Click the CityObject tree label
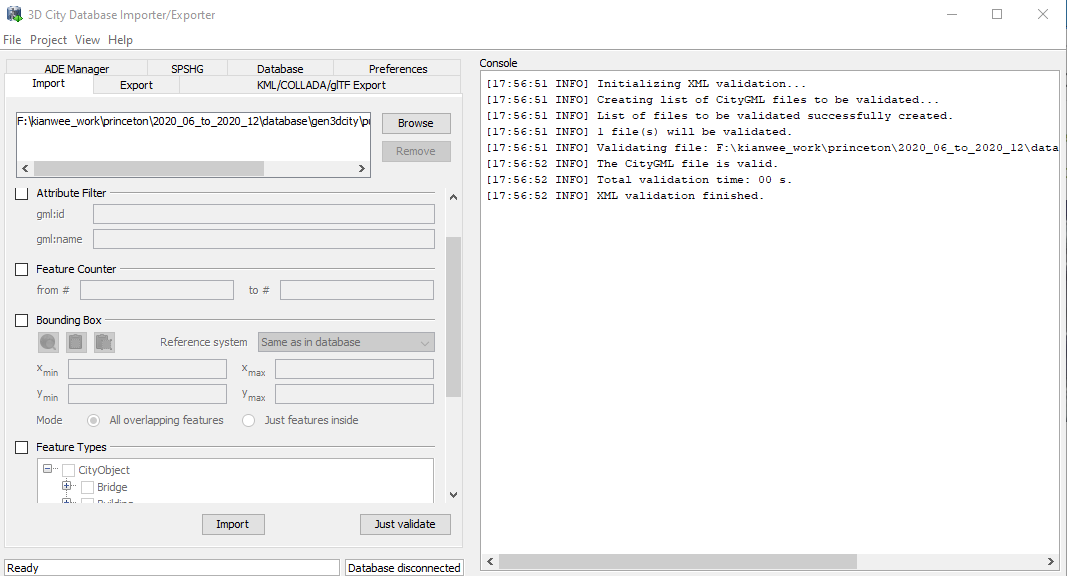The height and width of the screenshot is (576, 1067). click(x=103, y=470)
